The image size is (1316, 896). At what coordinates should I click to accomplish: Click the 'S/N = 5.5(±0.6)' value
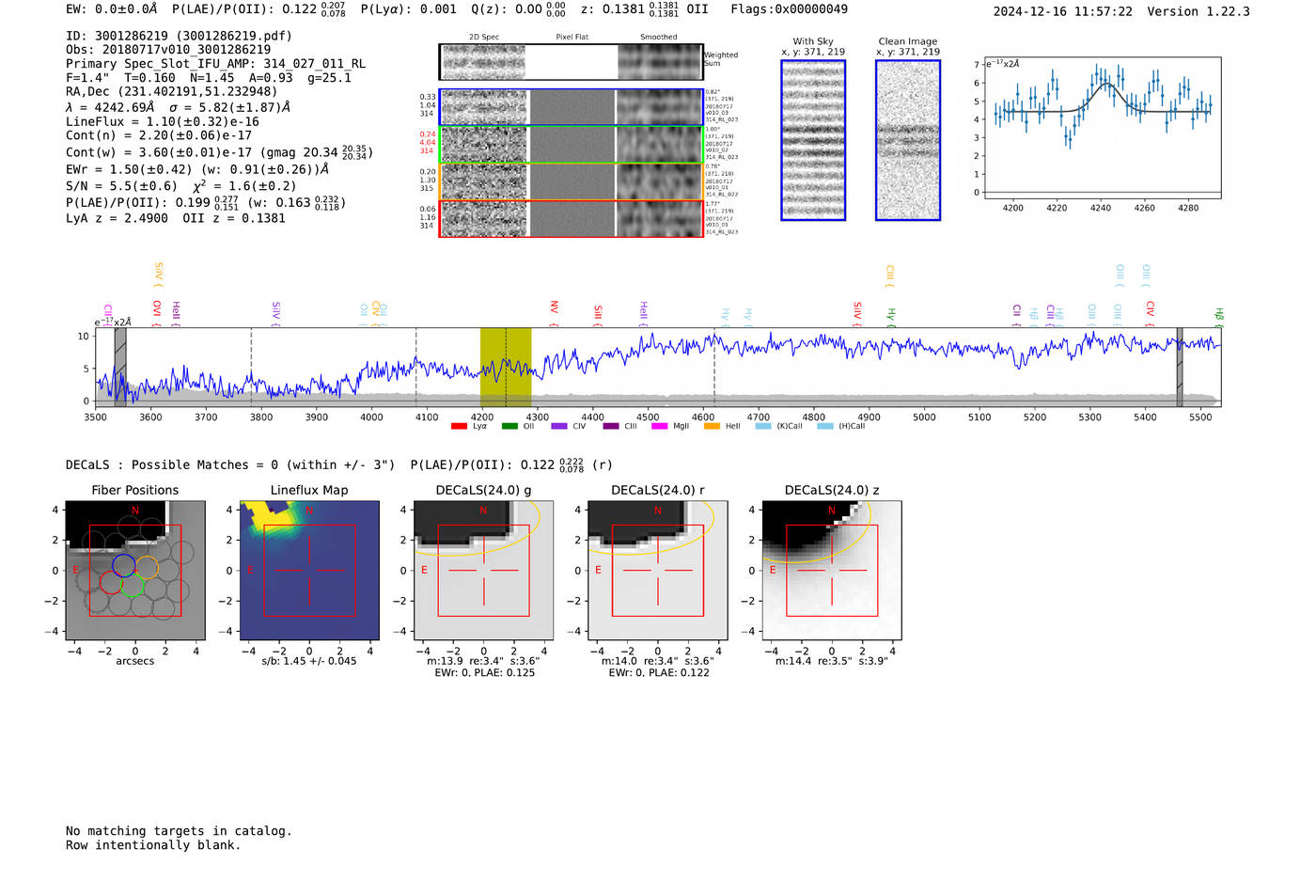[121, 186]
